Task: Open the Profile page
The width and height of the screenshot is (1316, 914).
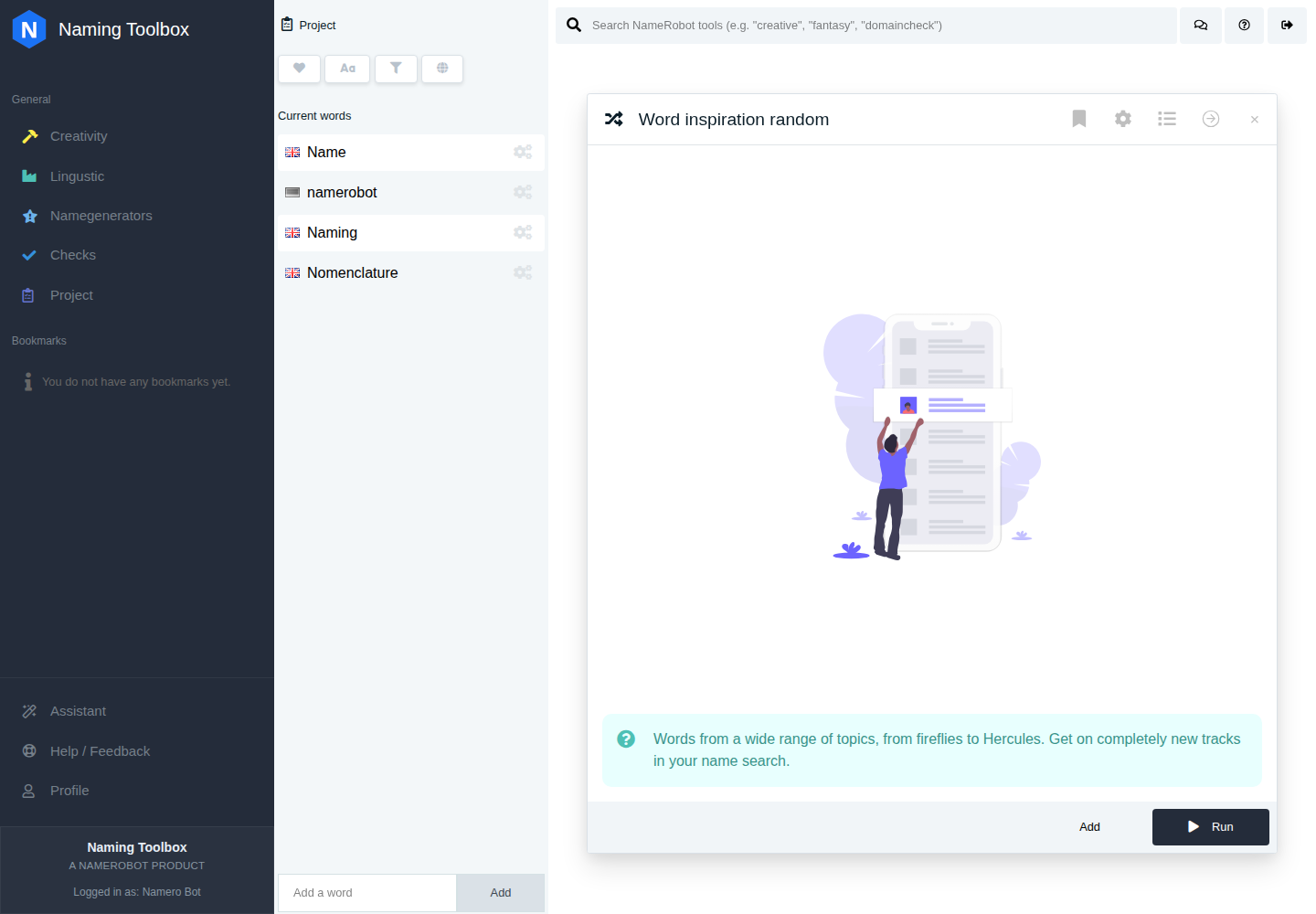Action: click(69, 791)
